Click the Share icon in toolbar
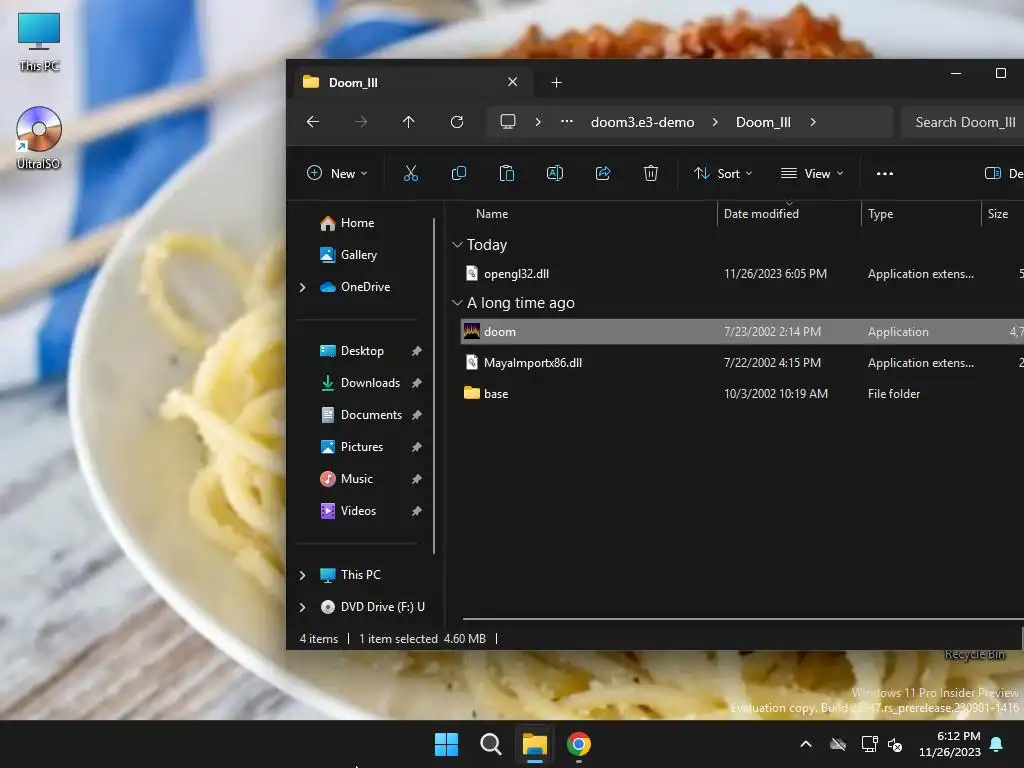 (x=603, y=173)
